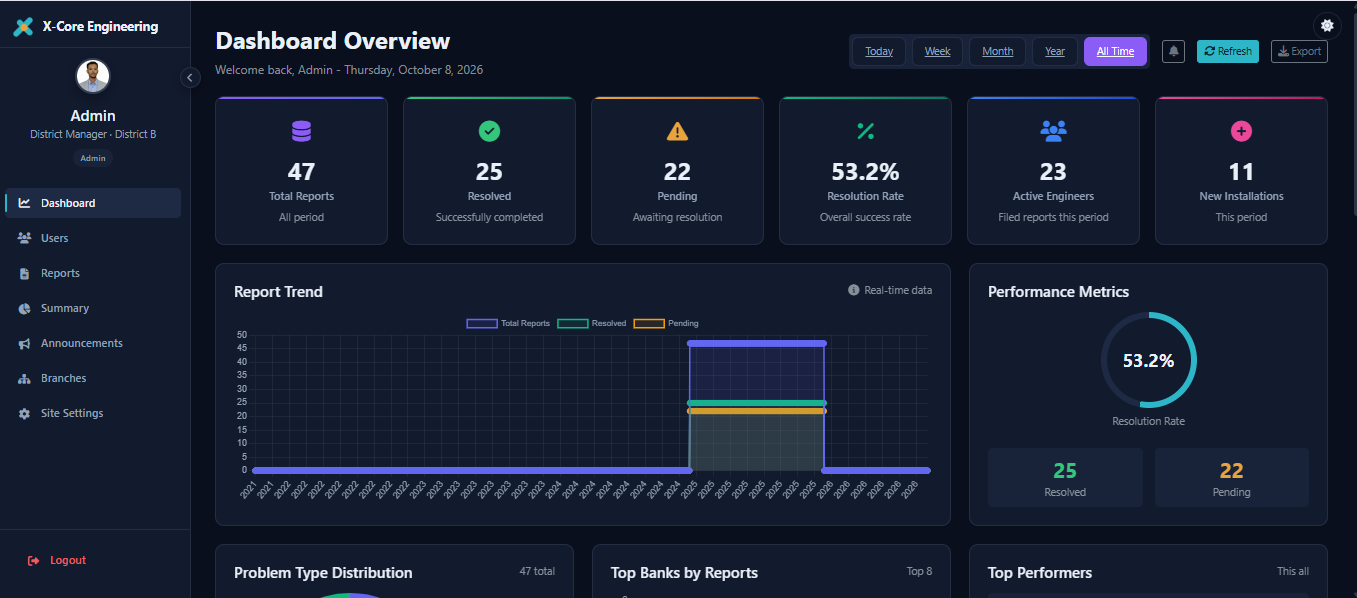Refresh the dashboard data
The image size is (1357, 598).
1228,51
